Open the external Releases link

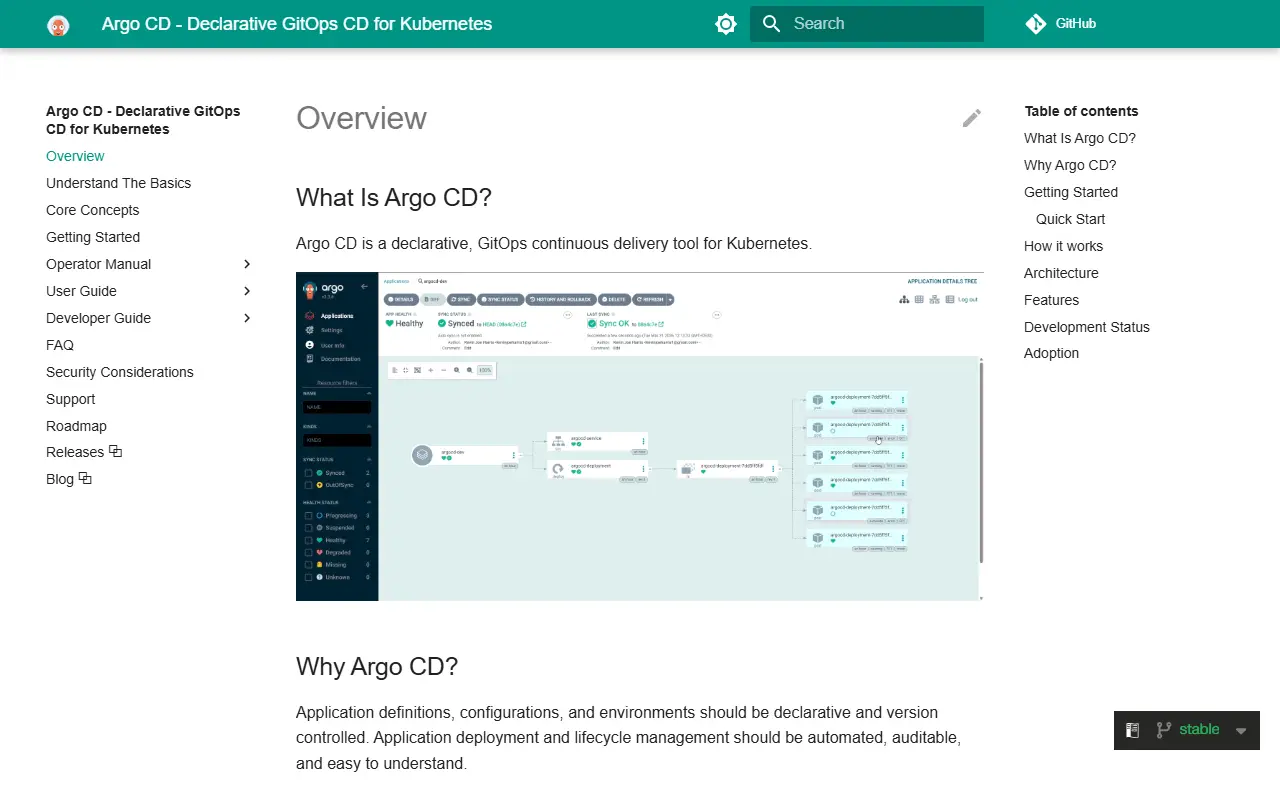[x=84, y=452]
